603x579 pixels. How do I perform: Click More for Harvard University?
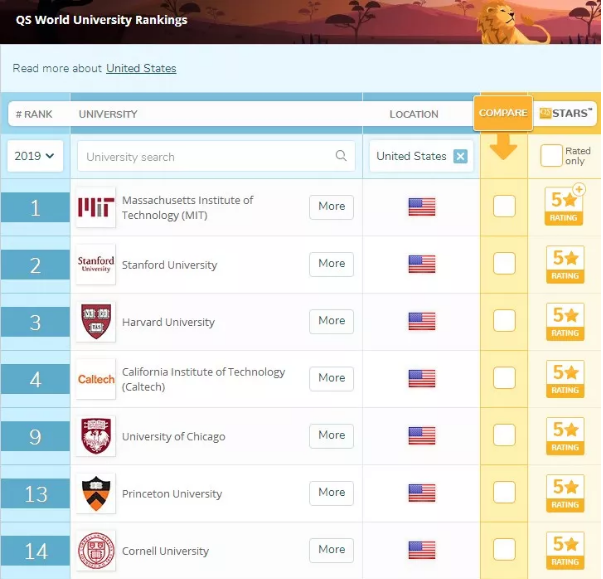pyautogui.click(x=331, y=321)
